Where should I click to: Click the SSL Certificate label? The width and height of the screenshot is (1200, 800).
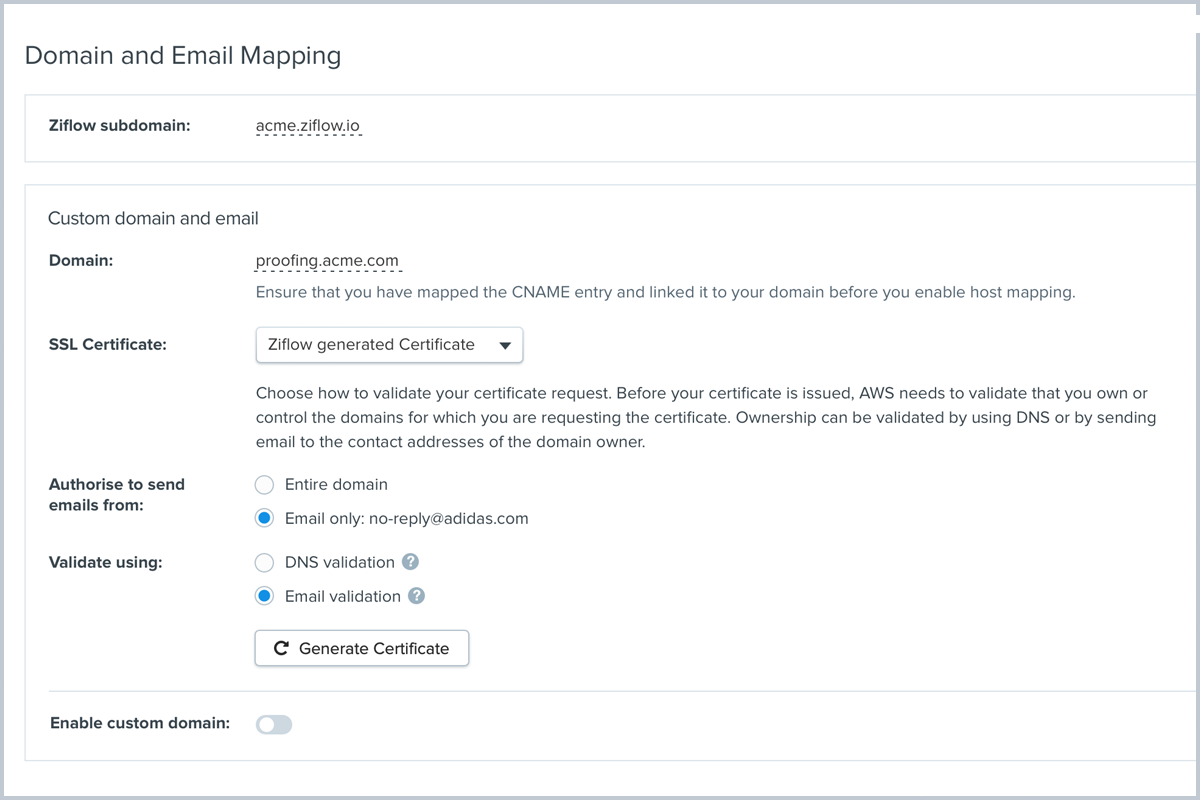(108, 345)
